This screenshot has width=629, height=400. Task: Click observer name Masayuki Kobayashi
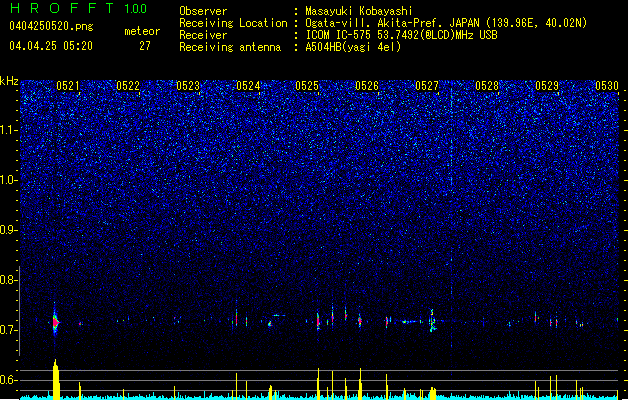point(359,11)
